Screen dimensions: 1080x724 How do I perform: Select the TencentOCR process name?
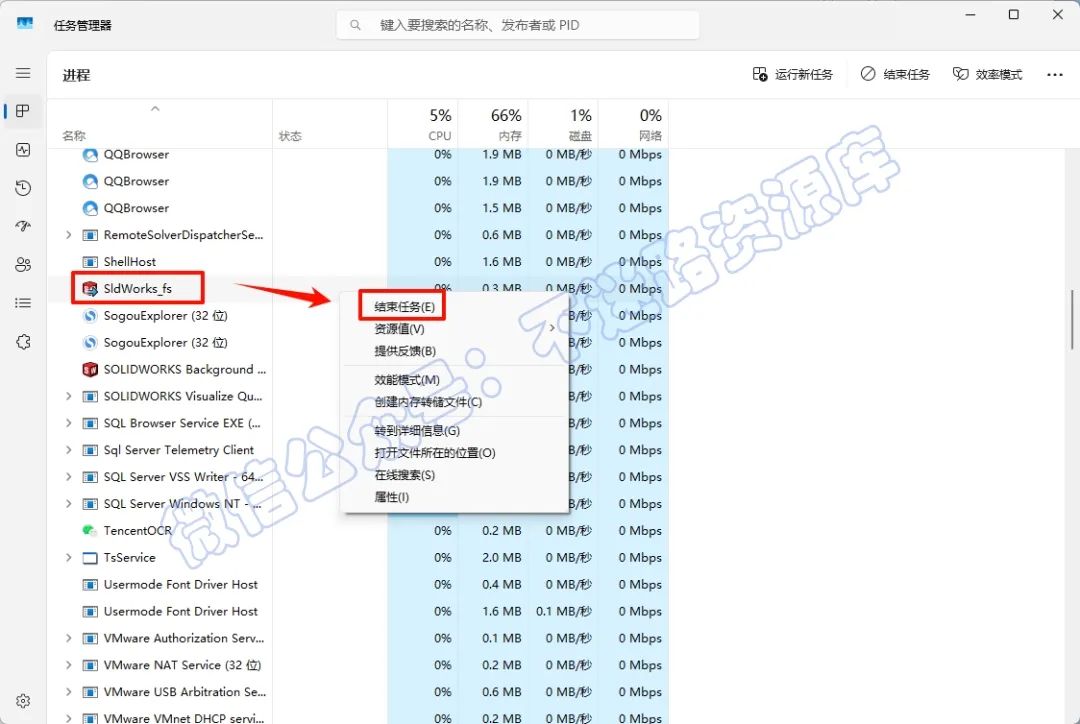pyautogui.click(x=138, y=530)
